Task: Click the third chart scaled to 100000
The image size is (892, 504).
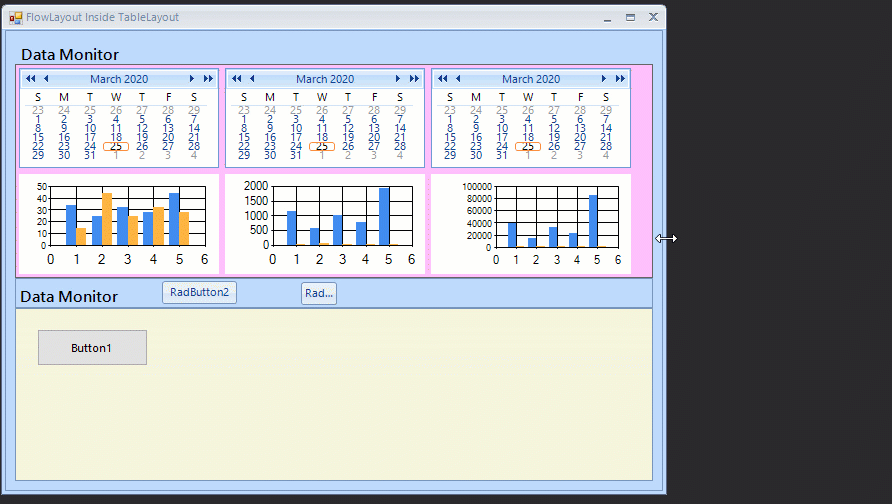Action: click(x=531, y=224)
